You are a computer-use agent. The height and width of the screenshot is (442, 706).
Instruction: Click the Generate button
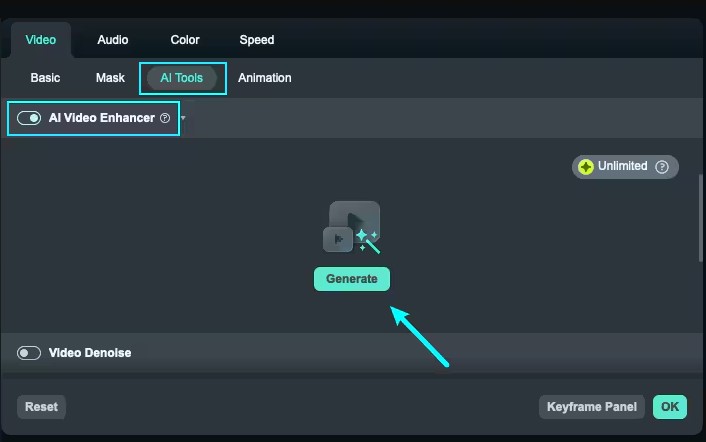pos(352,279)
